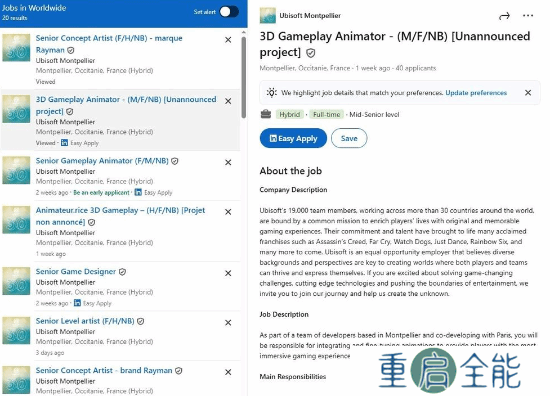Click the Hybrid workplace tag
550x396 pixels.
point(289,114)
